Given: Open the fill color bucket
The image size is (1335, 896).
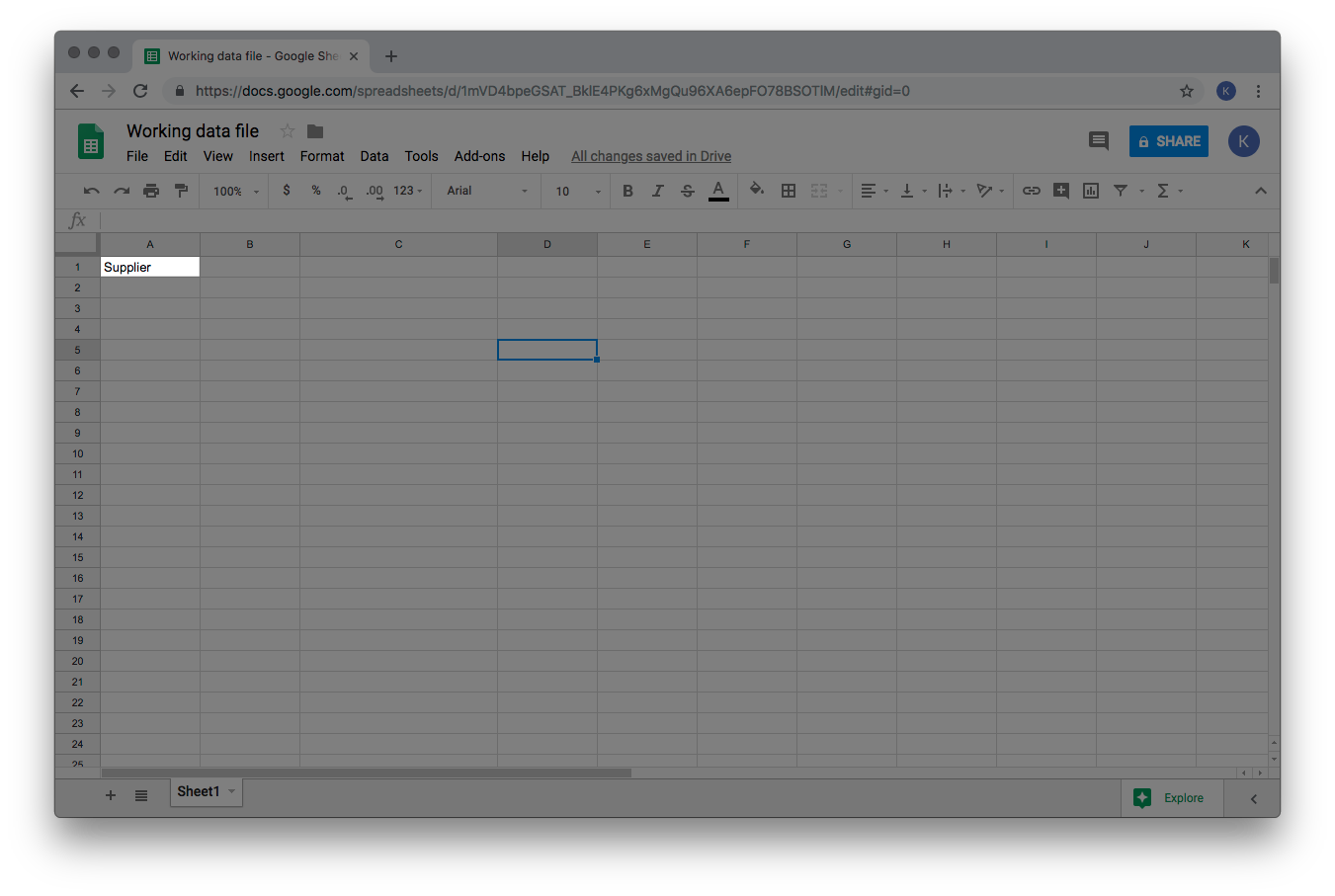Looking at the screenshot, I should [757, 190].
